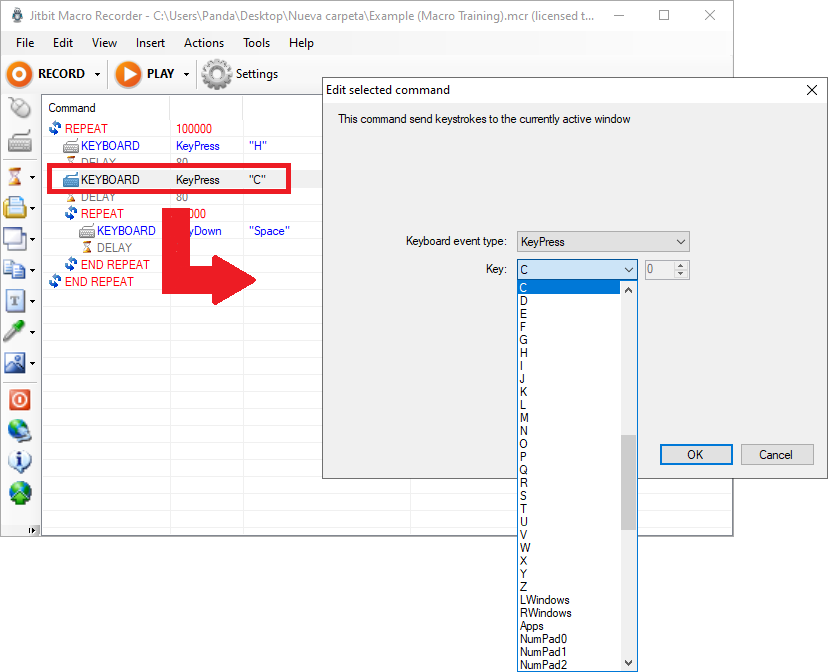Confirm dialog with OK button

tap(696, 455)
